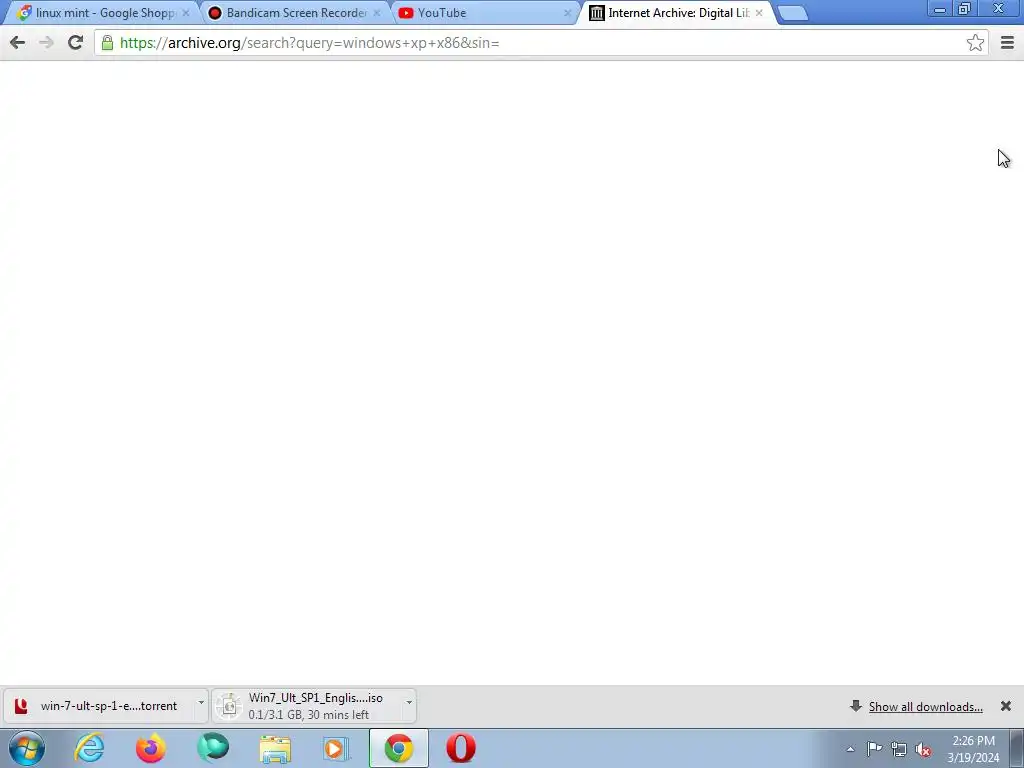This screenshot has width=1024, height=768.
Task: Open downloaded win-7-ult-sp-1 torrent file
Action: coord(98,706)
